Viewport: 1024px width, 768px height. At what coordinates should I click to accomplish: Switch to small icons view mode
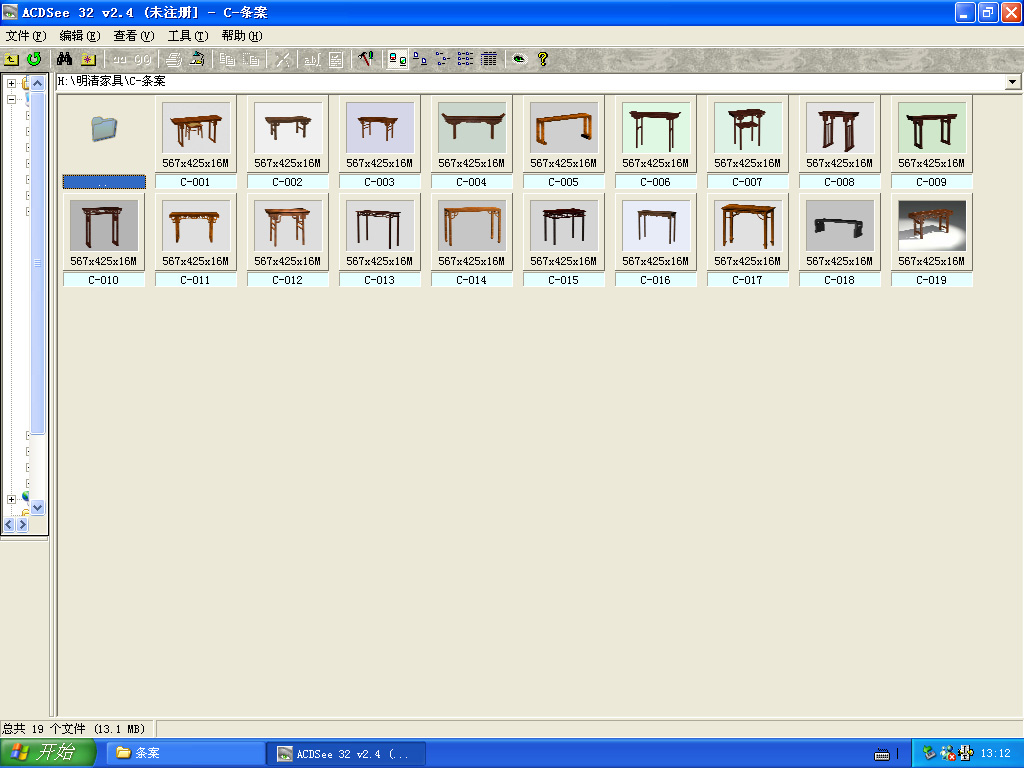coord(443,59)
